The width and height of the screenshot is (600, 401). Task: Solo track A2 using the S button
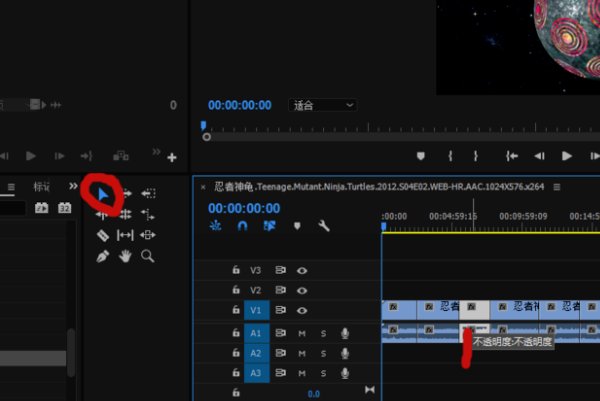tap(323, 353)
